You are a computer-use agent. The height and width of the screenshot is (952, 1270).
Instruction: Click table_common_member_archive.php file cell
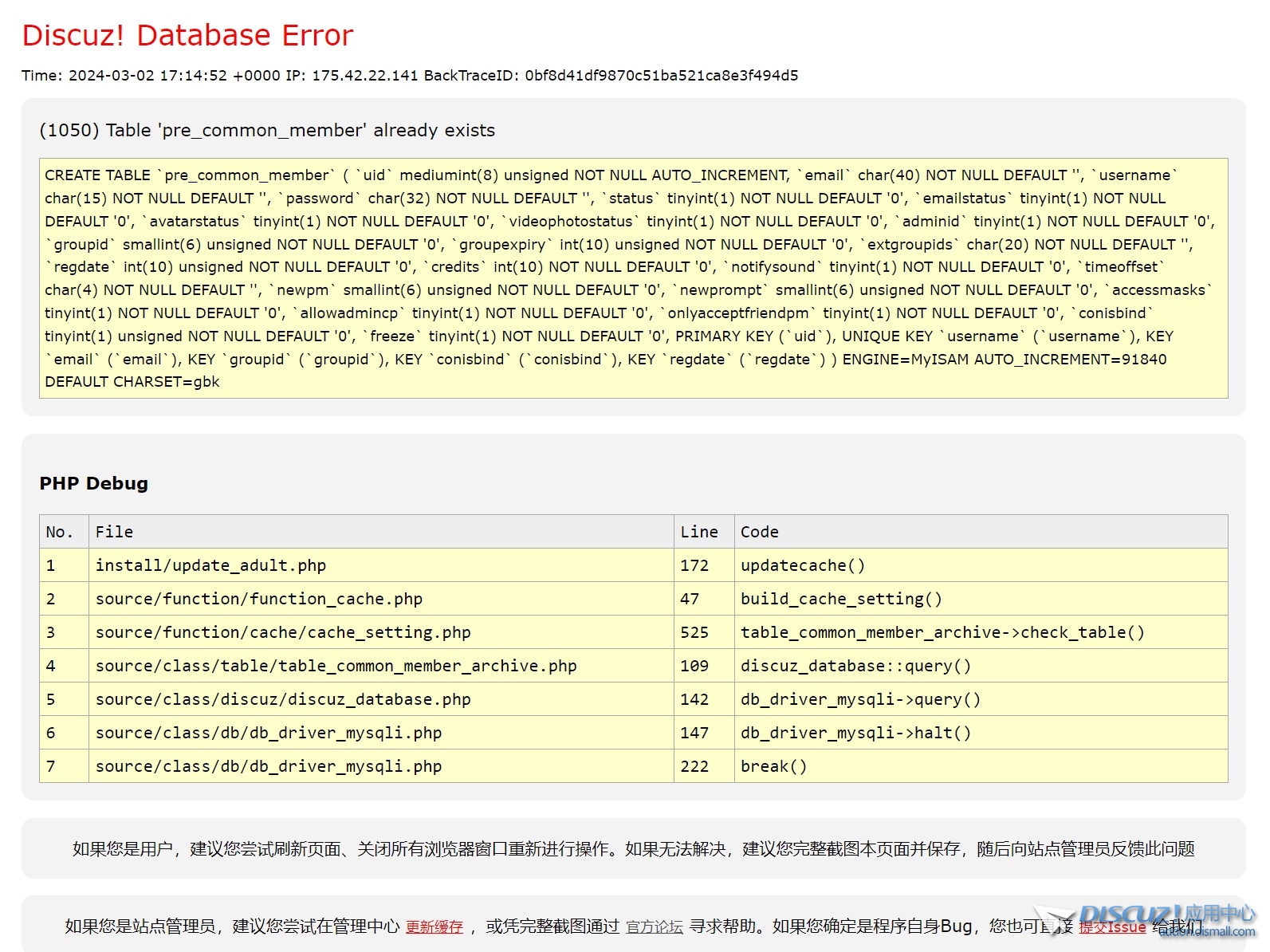click(x=336, y=666)
